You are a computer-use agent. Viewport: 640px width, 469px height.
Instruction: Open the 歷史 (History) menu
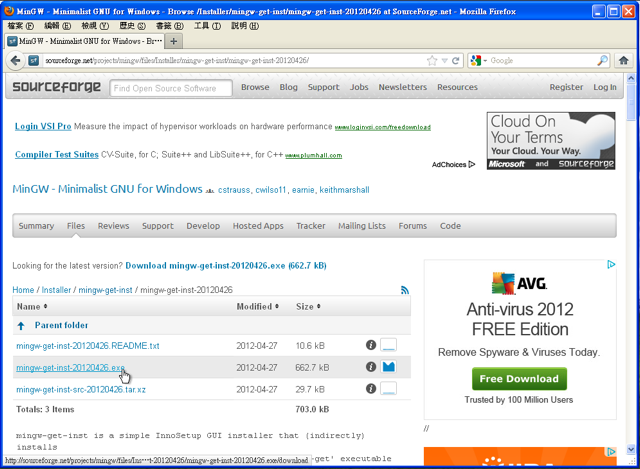(x=132, y=26)
